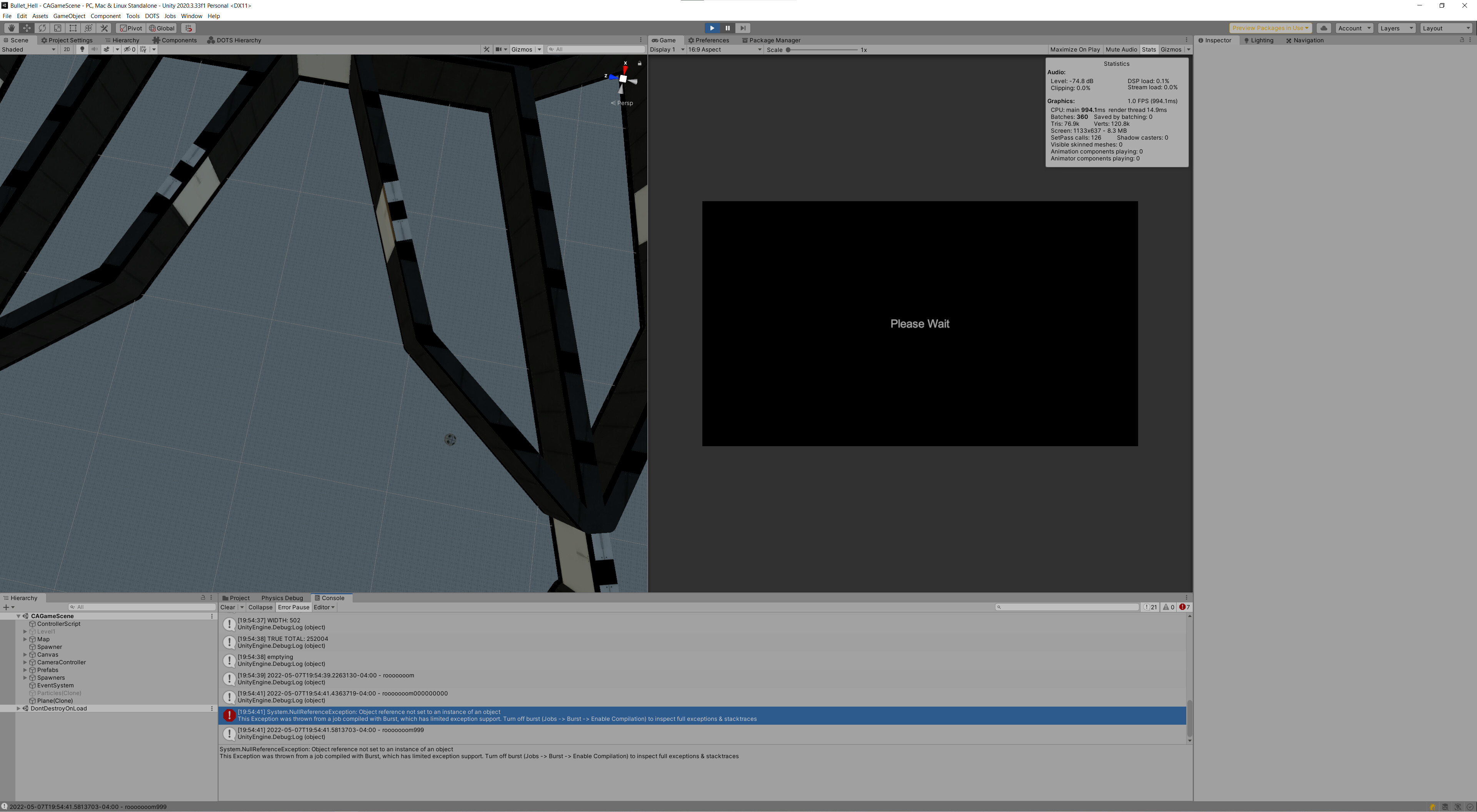Toggle 2D scene view mode
This screenshot has height=812, width=1477.
(67, 49)
